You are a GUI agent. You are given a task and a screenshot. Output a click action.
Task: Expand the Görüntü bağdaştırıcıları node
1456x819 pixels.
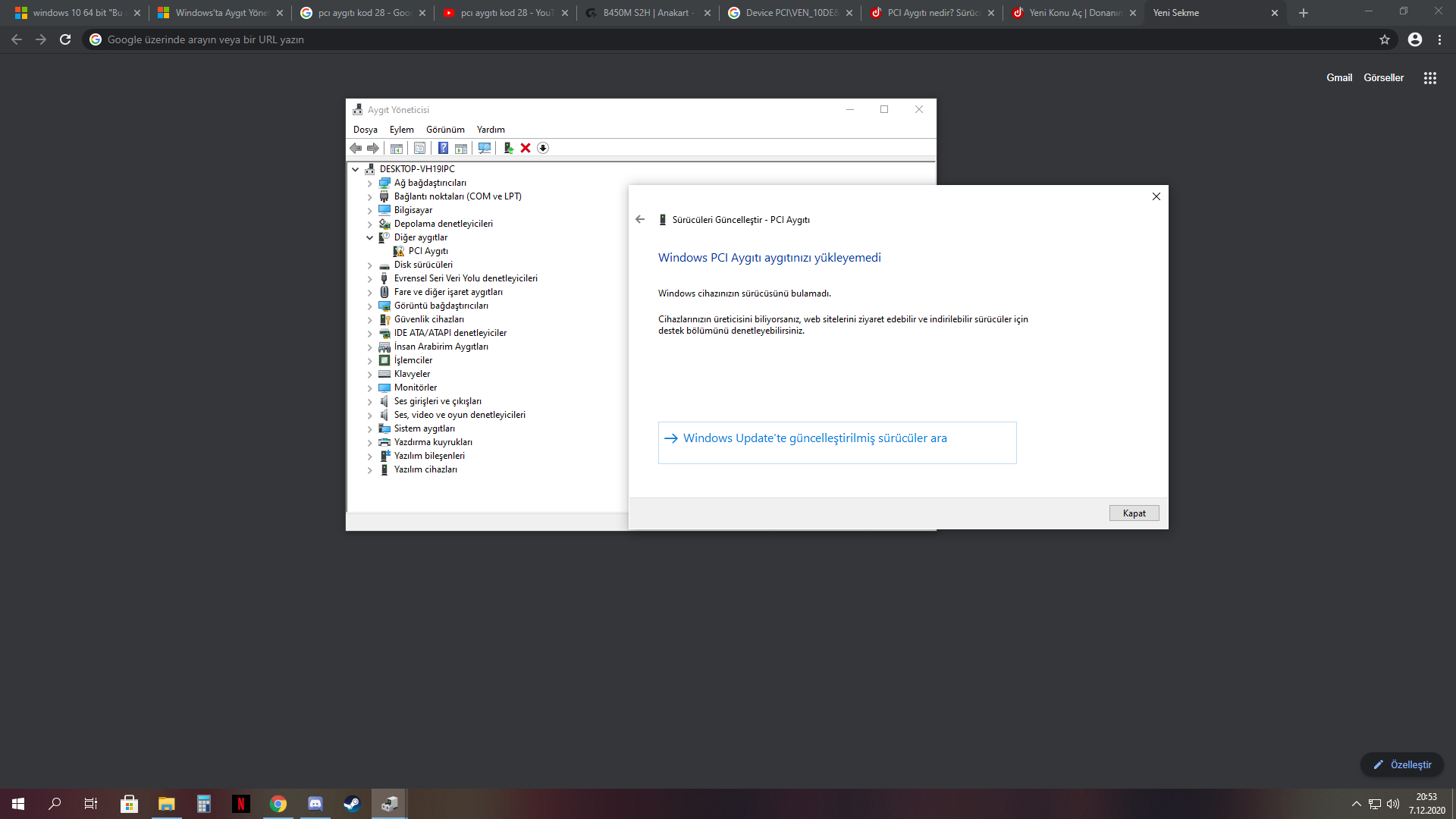coord(370,306)
